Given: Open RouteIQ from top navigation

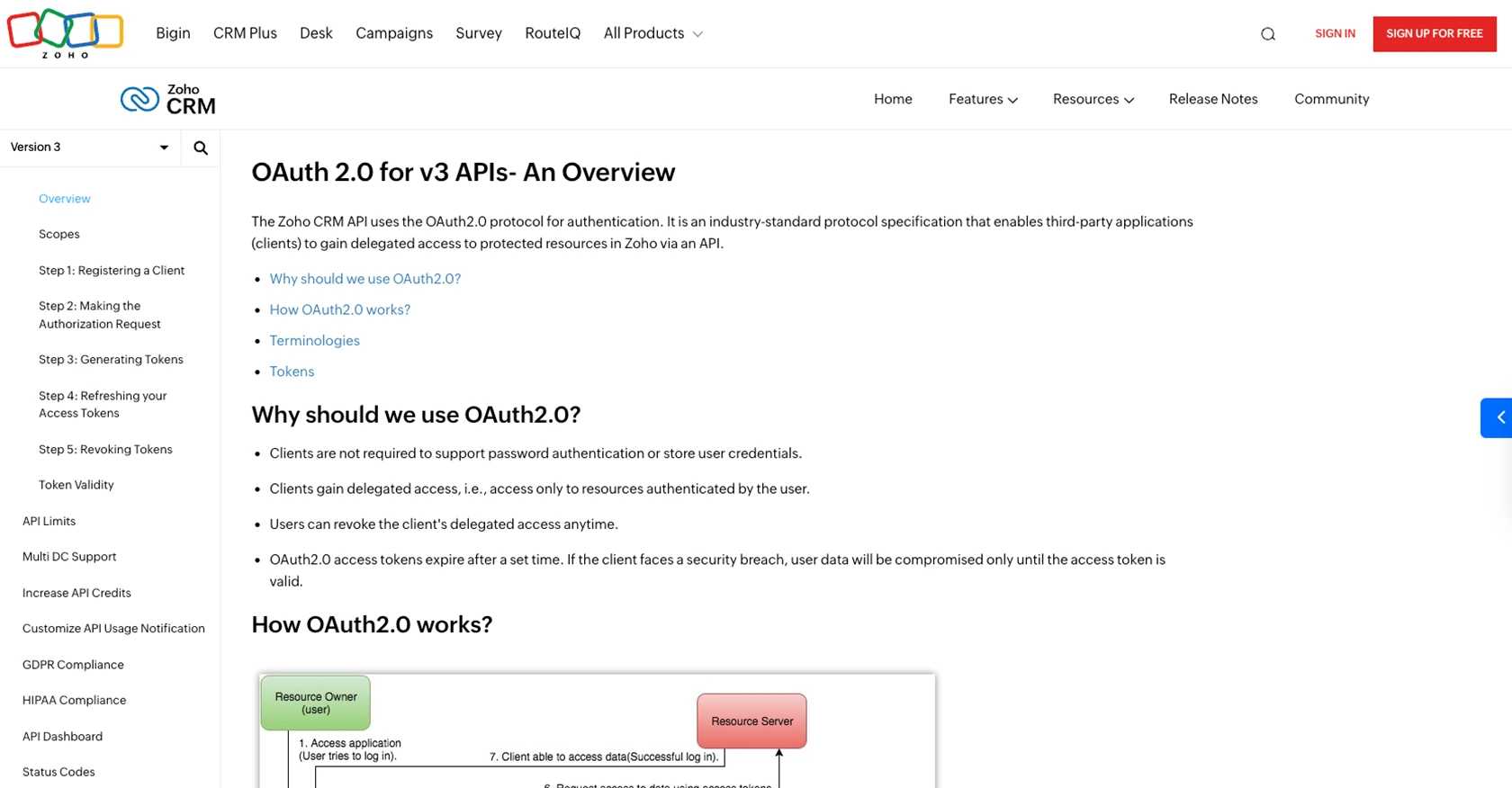Looking at the screenshot, I should point(553,33).
